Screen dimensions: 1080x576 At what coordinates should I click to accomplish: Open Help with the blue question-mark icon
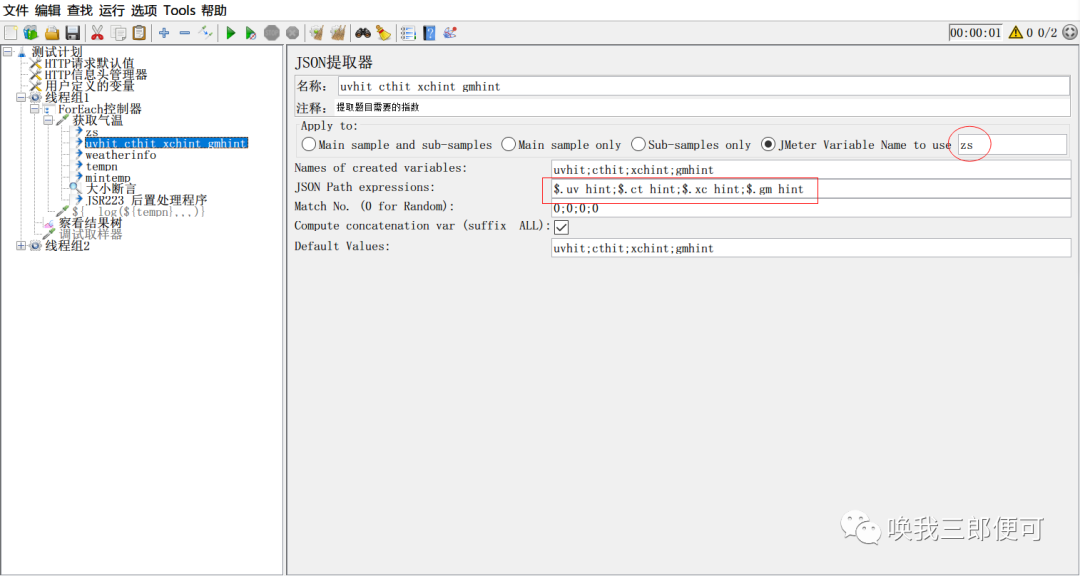[x=429, y=32]
